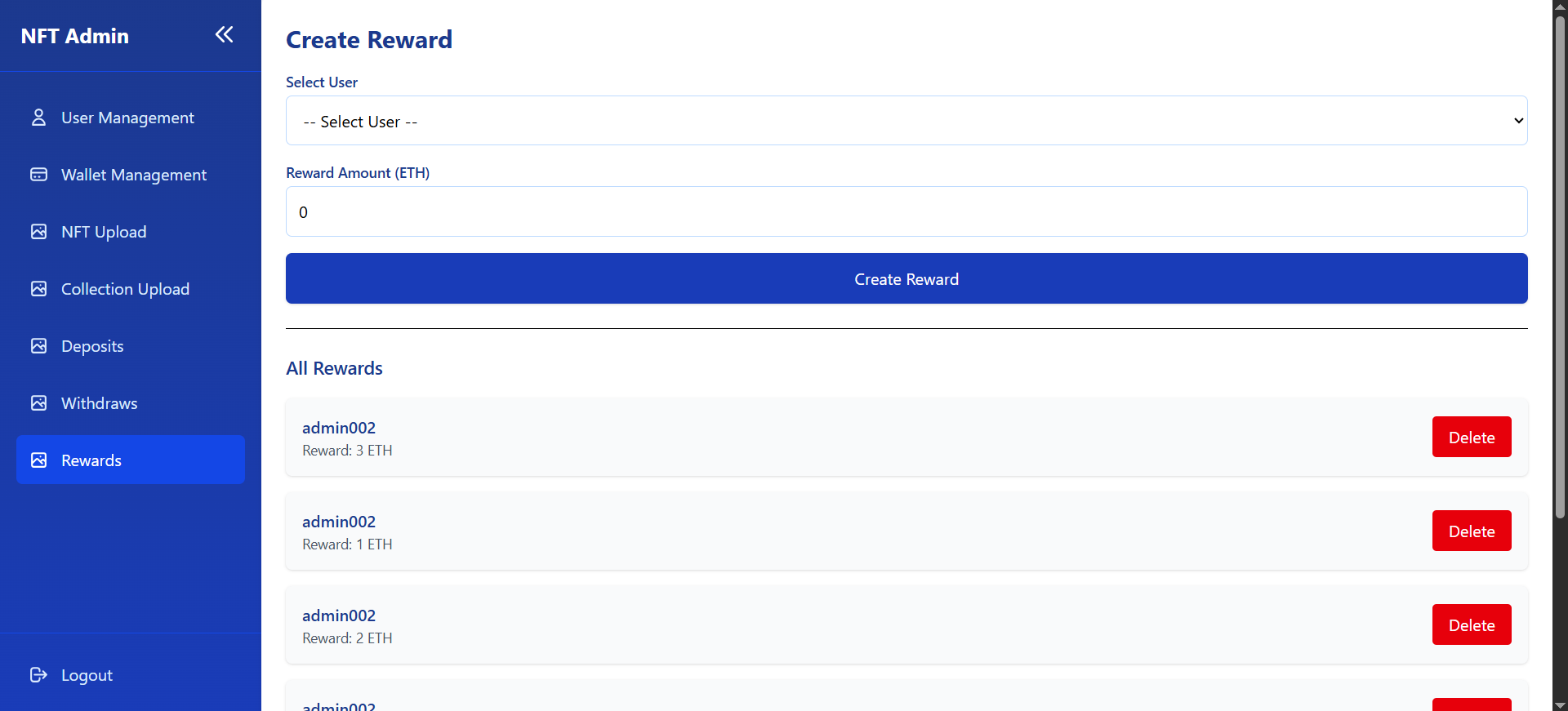This screenshot has height=711, width=1568.
Task: Click the NFT Upload image icon
Action: coord(38,232)
